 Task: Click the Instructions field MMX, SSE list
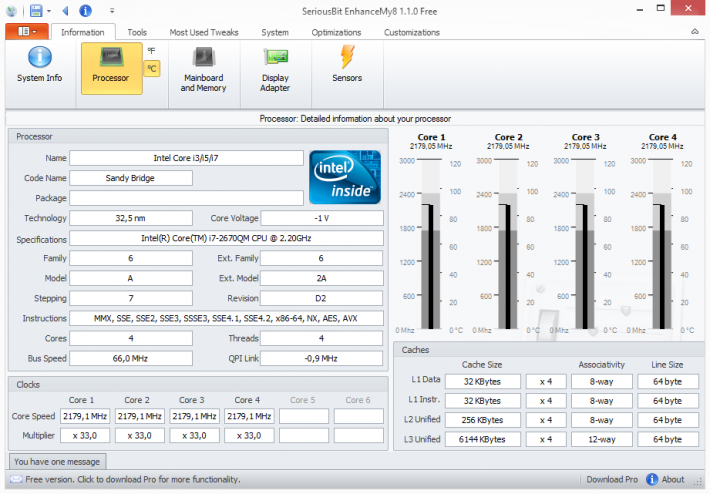[226, 318]
